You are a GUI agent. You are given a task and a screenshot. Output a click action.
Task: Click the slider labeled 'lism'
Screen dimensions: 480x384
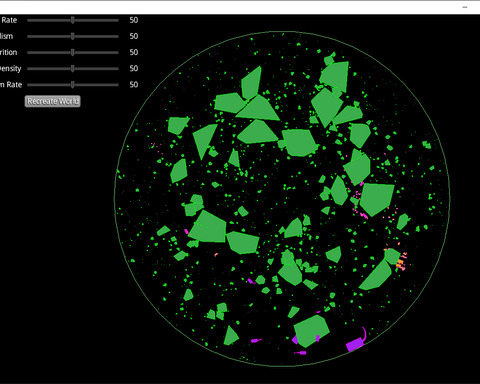[73, 36]
